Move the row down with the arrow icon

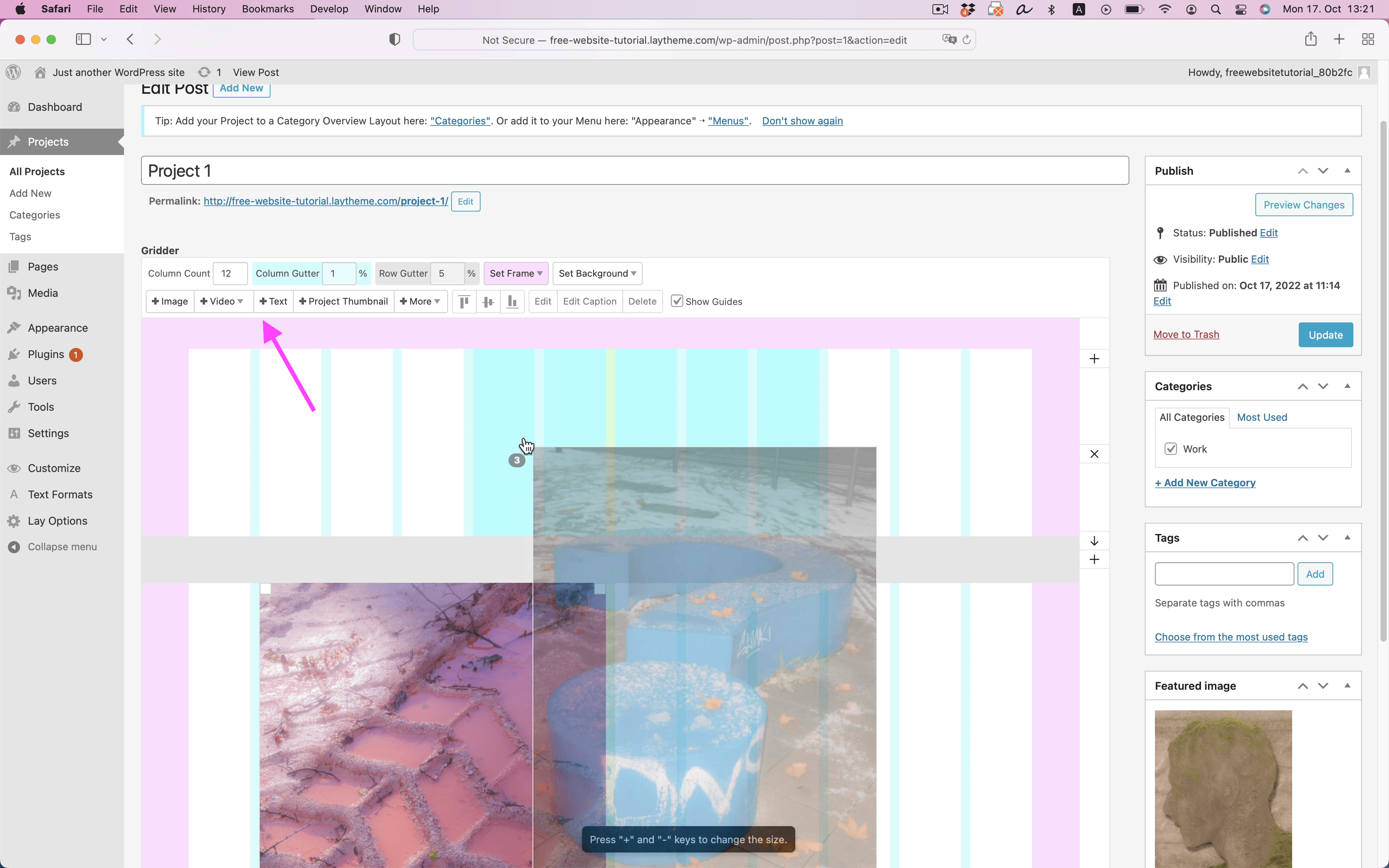(1094, 541)
